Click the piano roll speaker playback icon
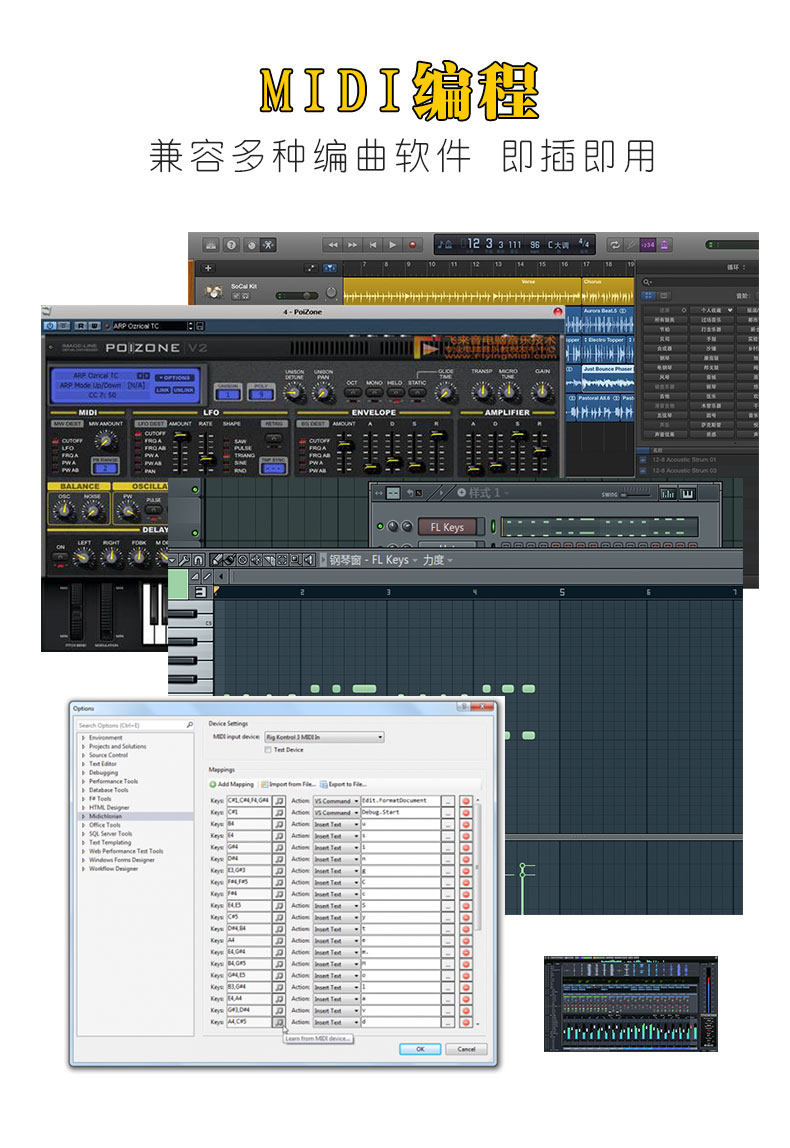The width and height of the screenshot is (790, 1148). pos(308,560)
